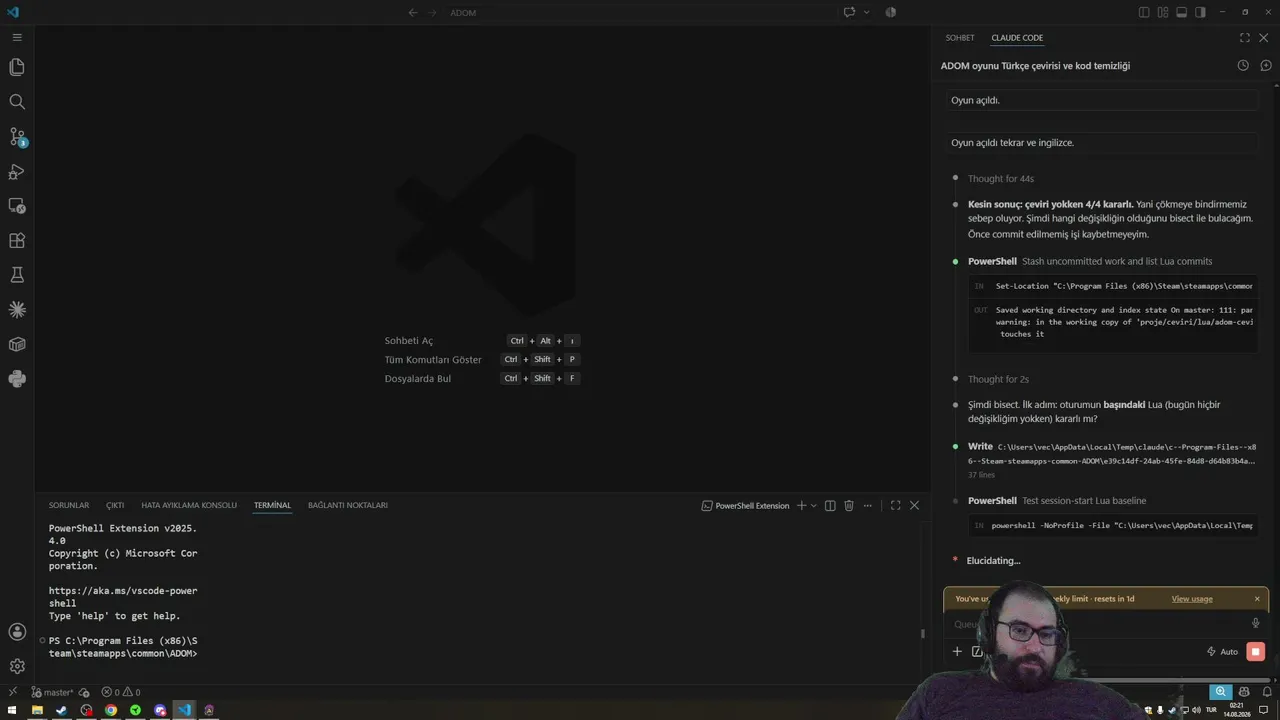This screenshot has height=720, width=1280.
Task: Go back with the navigation arrow
Action: 413,12
